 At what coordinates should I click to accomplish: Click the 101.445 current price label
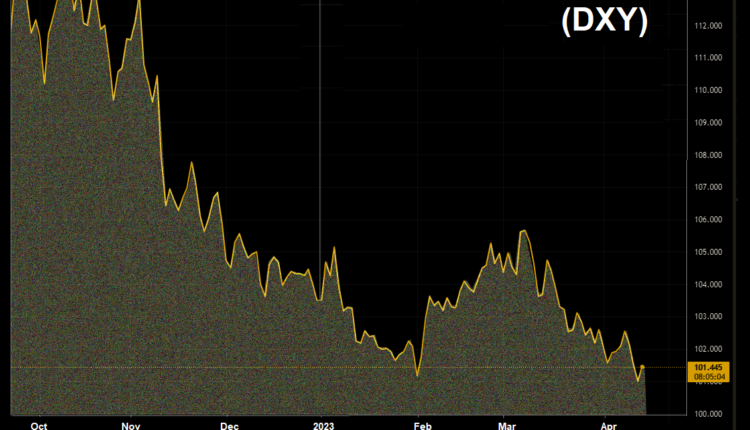pos(708,368)
